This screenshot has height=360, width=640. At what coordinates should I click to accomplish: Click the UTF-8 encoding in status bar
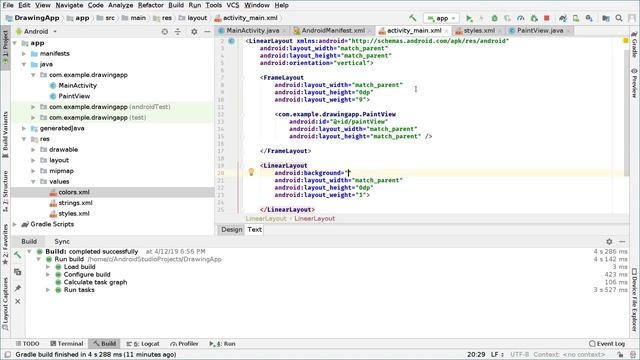coord(519,354)
